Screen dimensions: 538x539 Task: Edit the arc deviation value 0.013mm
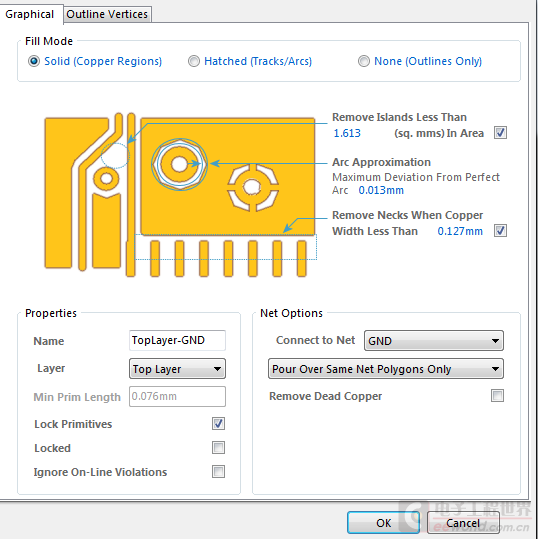(x=381, y=190)
